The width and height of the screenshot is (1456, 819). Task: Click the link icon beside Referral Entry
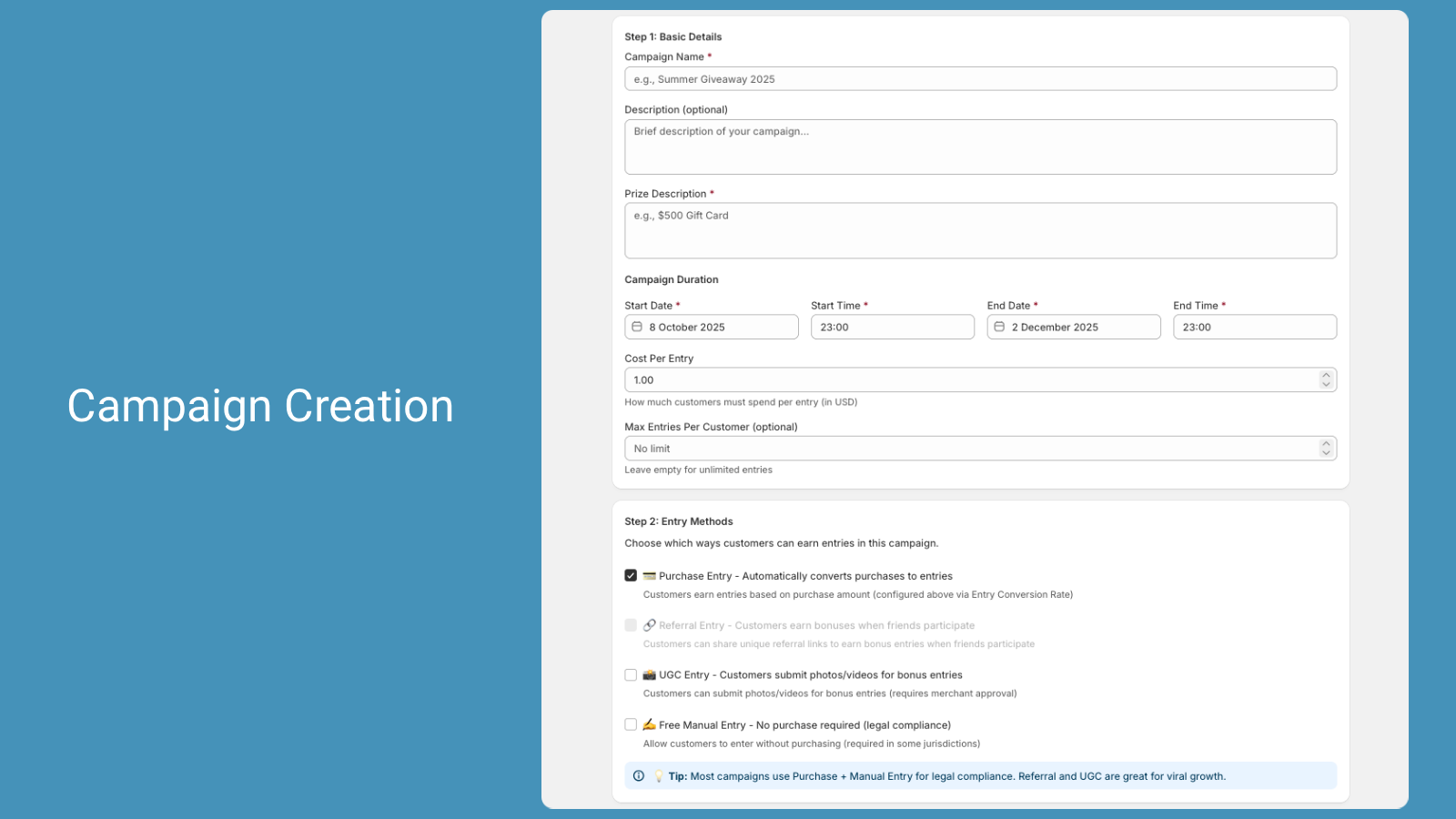pyautogui.click(x=649, y=625)
